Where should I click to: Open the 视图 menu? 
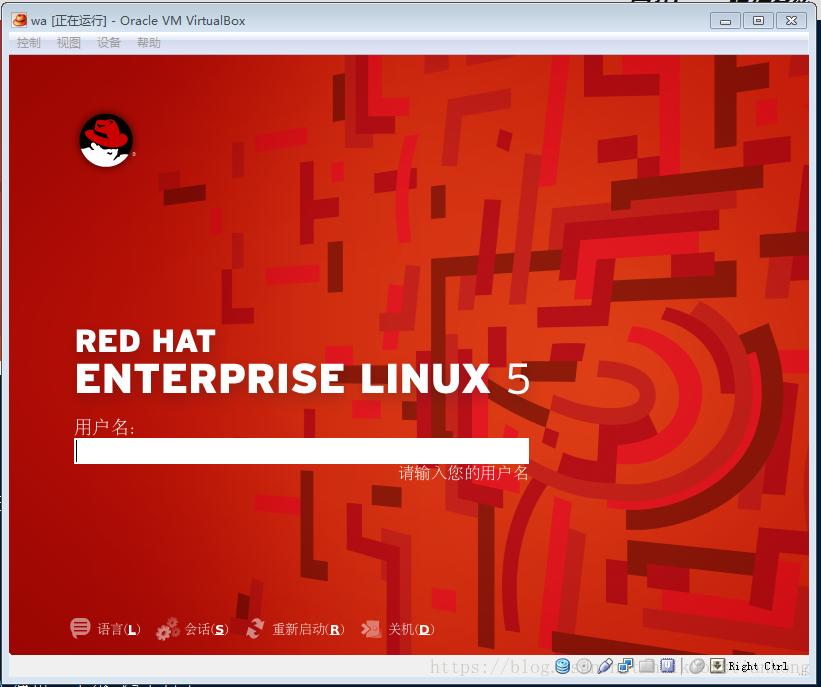point(69,43)
